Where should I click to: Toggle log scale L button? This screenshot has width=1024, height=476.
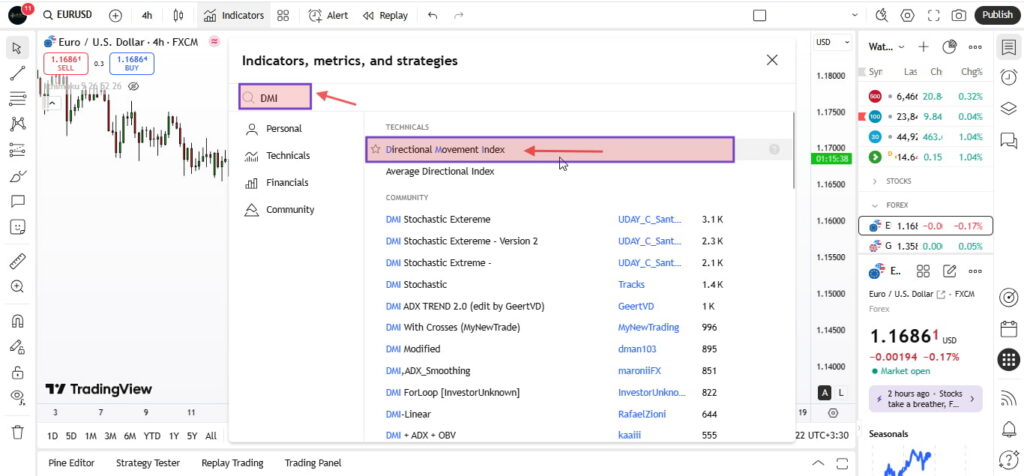coord(841,392)
